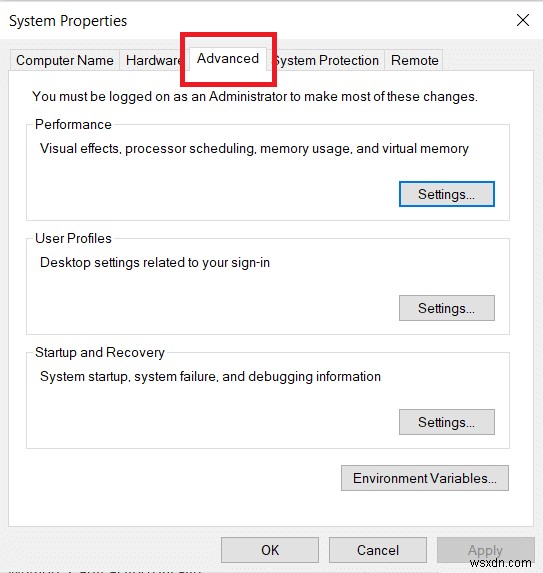Open User Profiles Settings button

[x=447, y=308]
